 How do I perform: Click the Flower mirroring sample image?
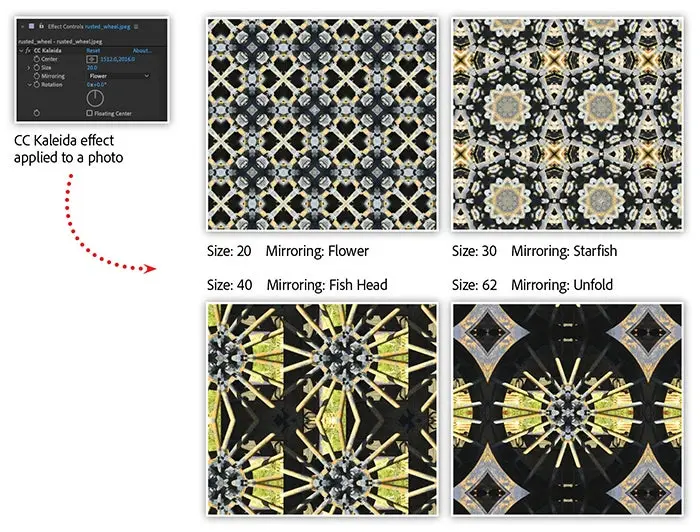(x=322, y=124)
